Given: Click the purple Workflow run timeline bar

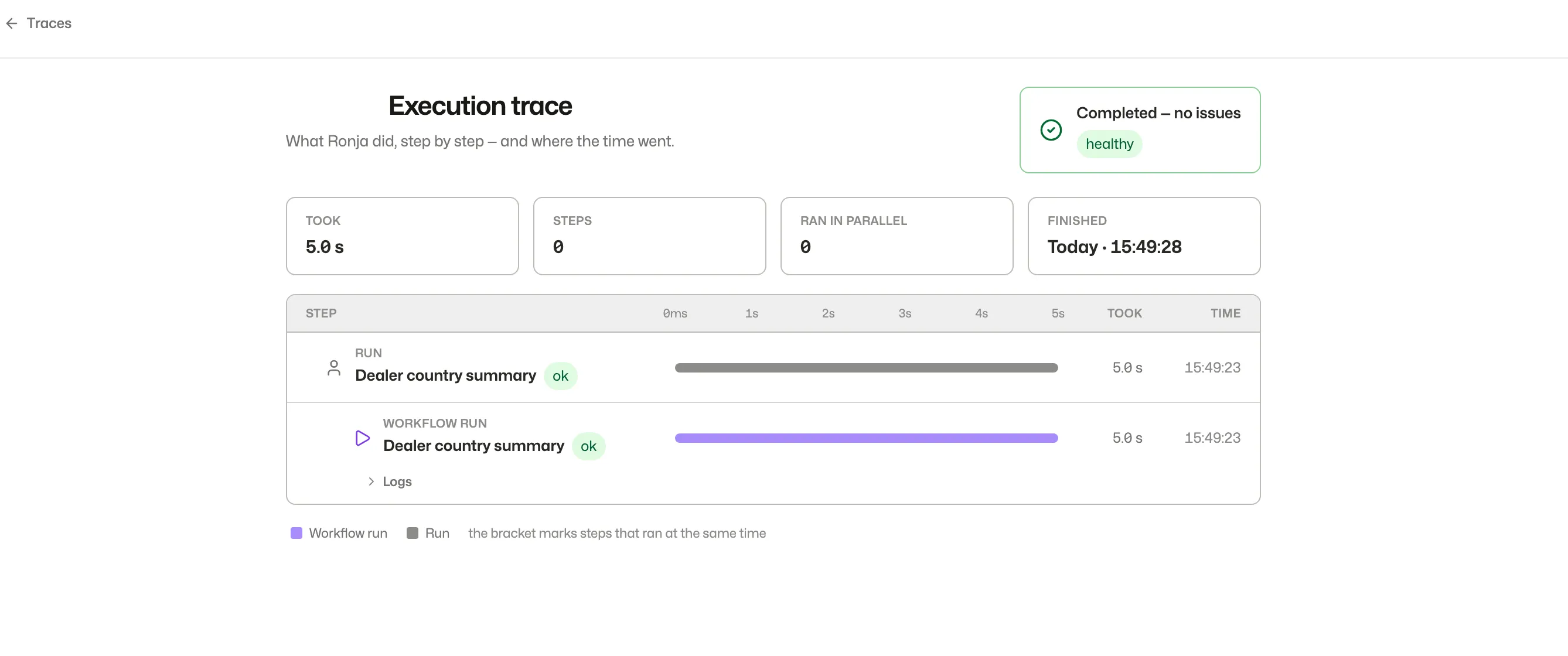Looking at the screenshot, I should click(866, 438).
